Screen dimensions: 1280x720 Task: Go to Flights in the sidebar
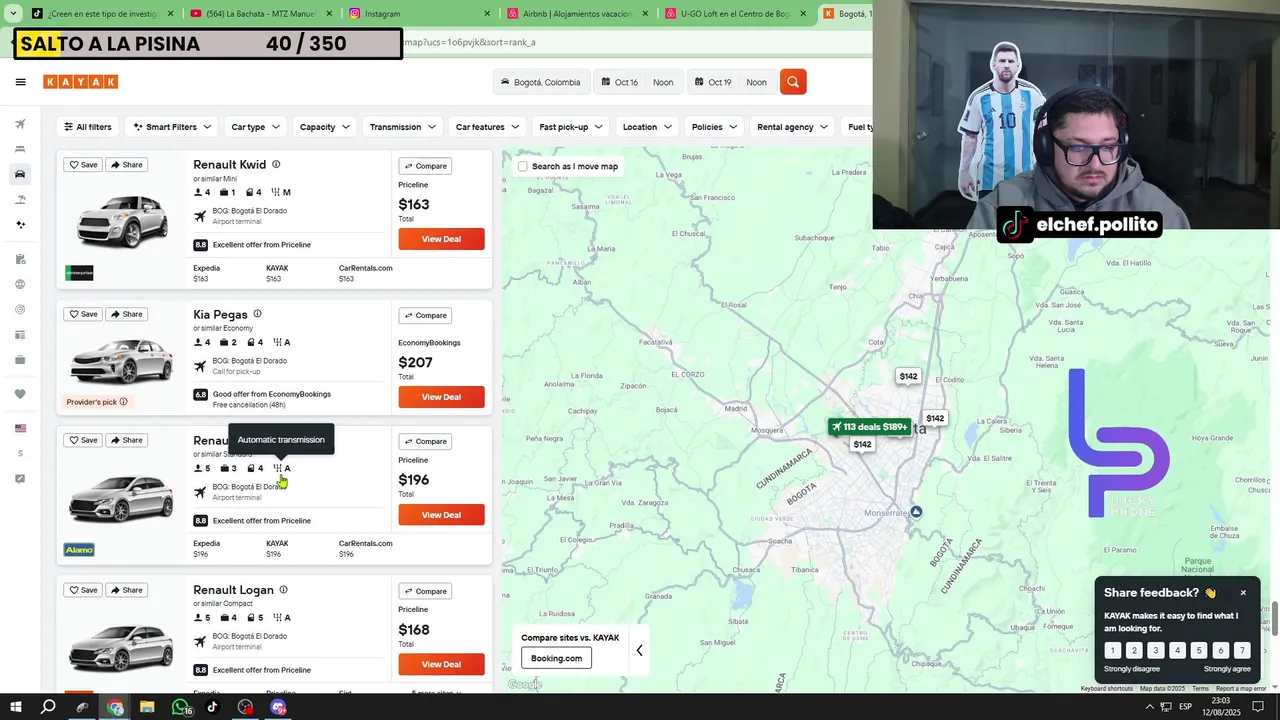point(20,125)
